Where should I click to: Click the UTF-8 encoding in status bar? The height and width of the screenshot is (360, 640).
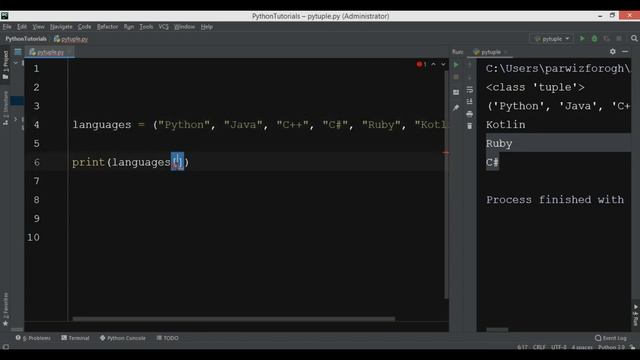[559, 347]
